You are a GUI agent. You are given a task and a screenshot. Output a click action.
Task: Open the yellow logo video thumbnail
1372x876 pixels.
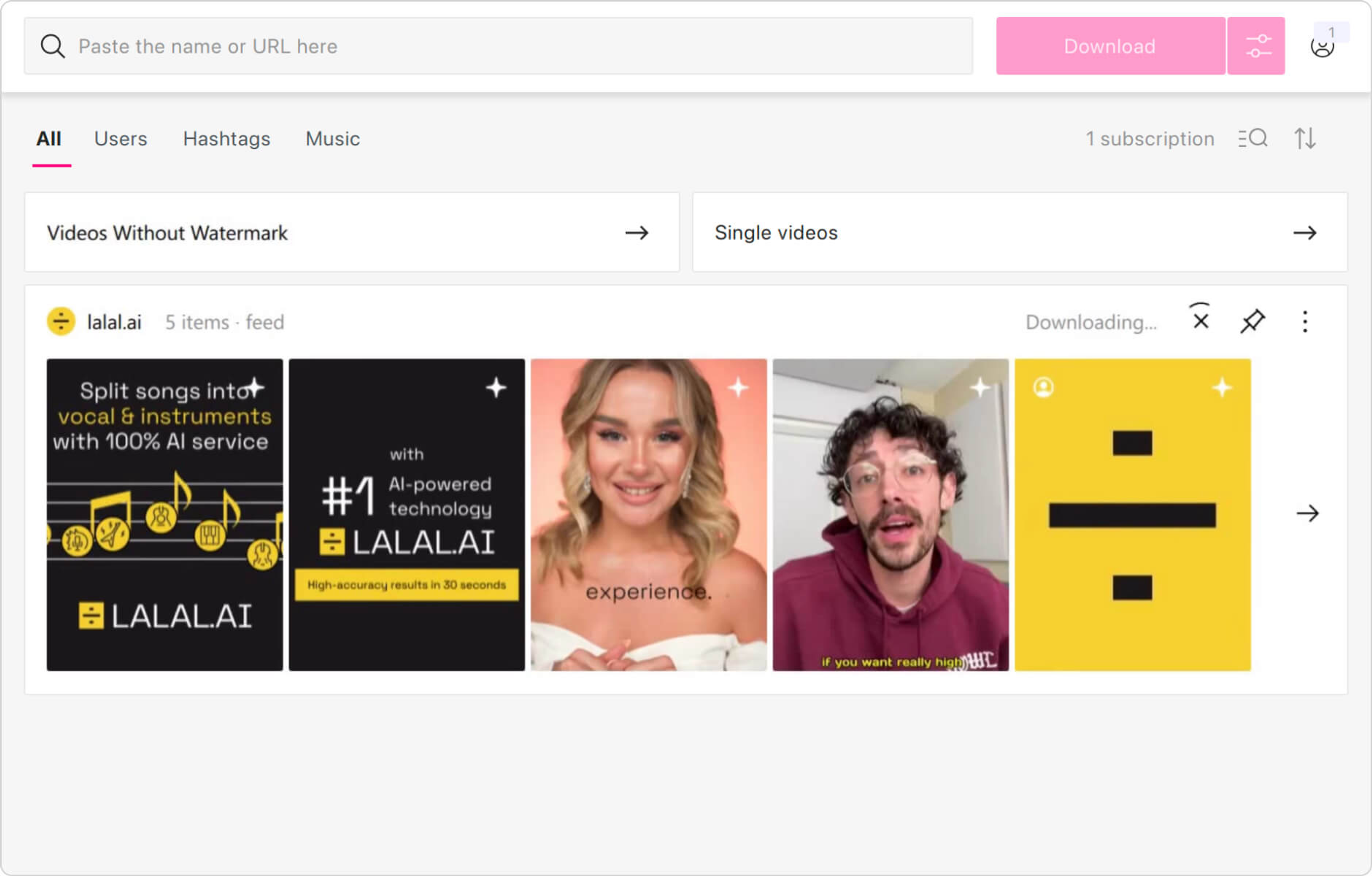1132,515
